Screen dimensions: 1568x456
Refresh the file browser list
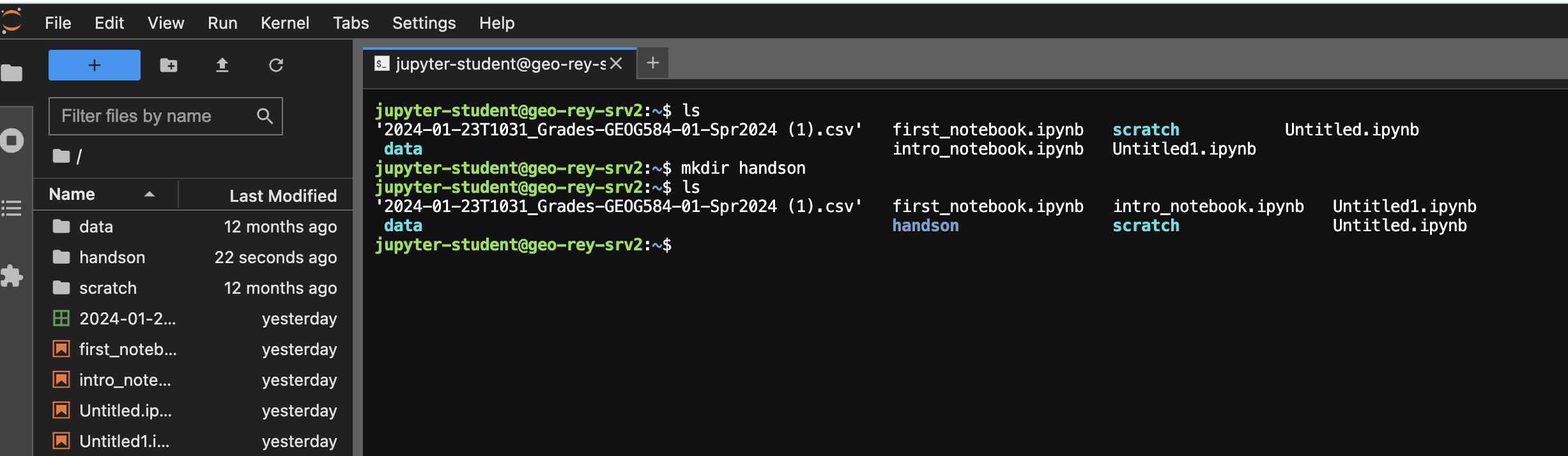(x=275, y=65)
